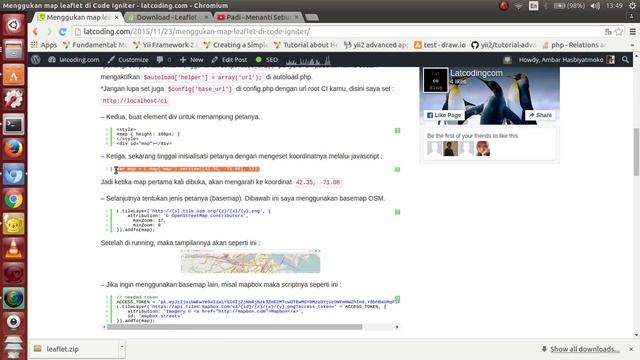Expand the bookmarks bar overflow chevron
Viewport: 640px width, 360px height.
point(632,45)
